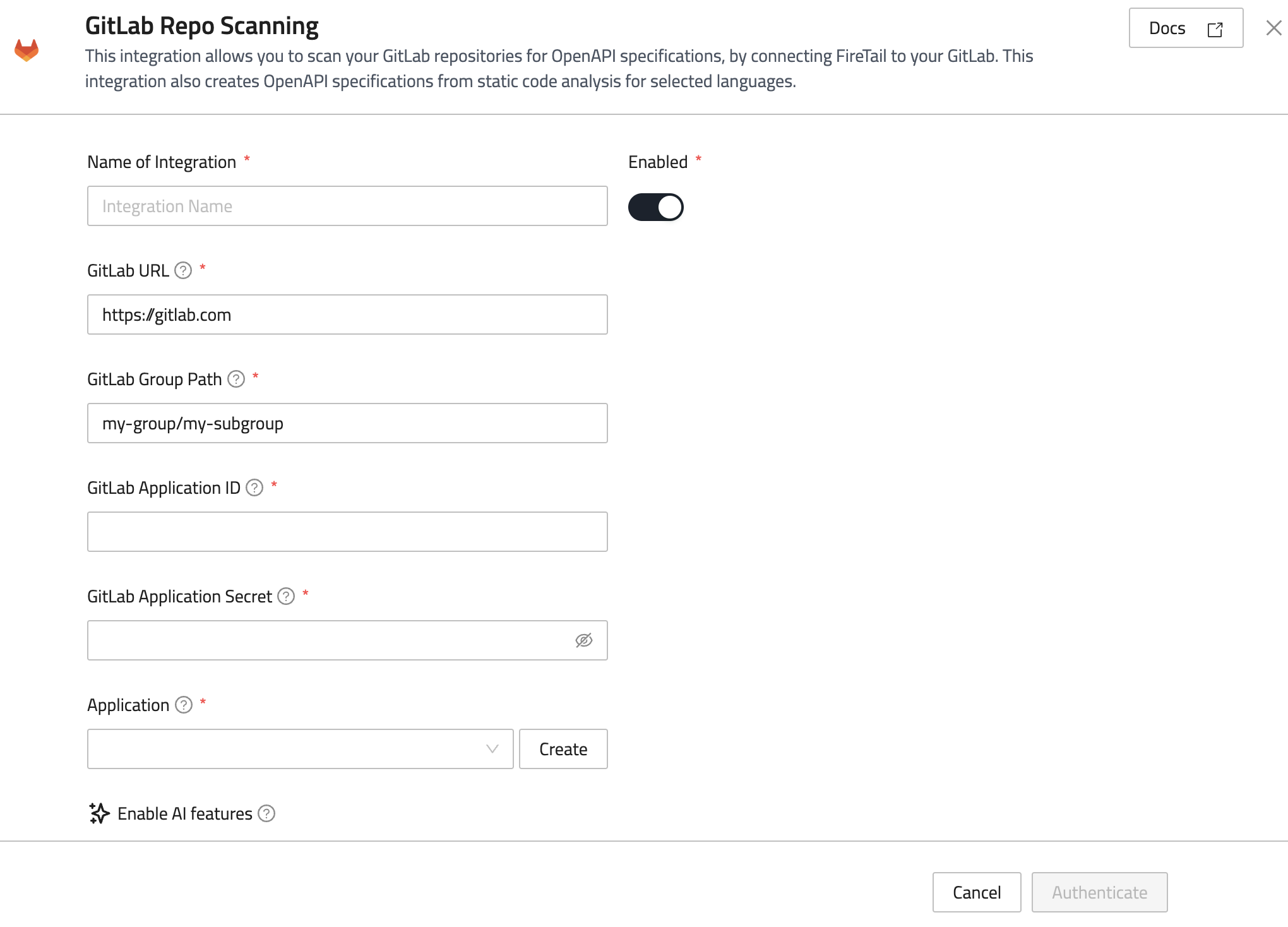Screen dimensions: 1288x927
Task: Show the Application Secret via eye icon
Action: (583, 640)
